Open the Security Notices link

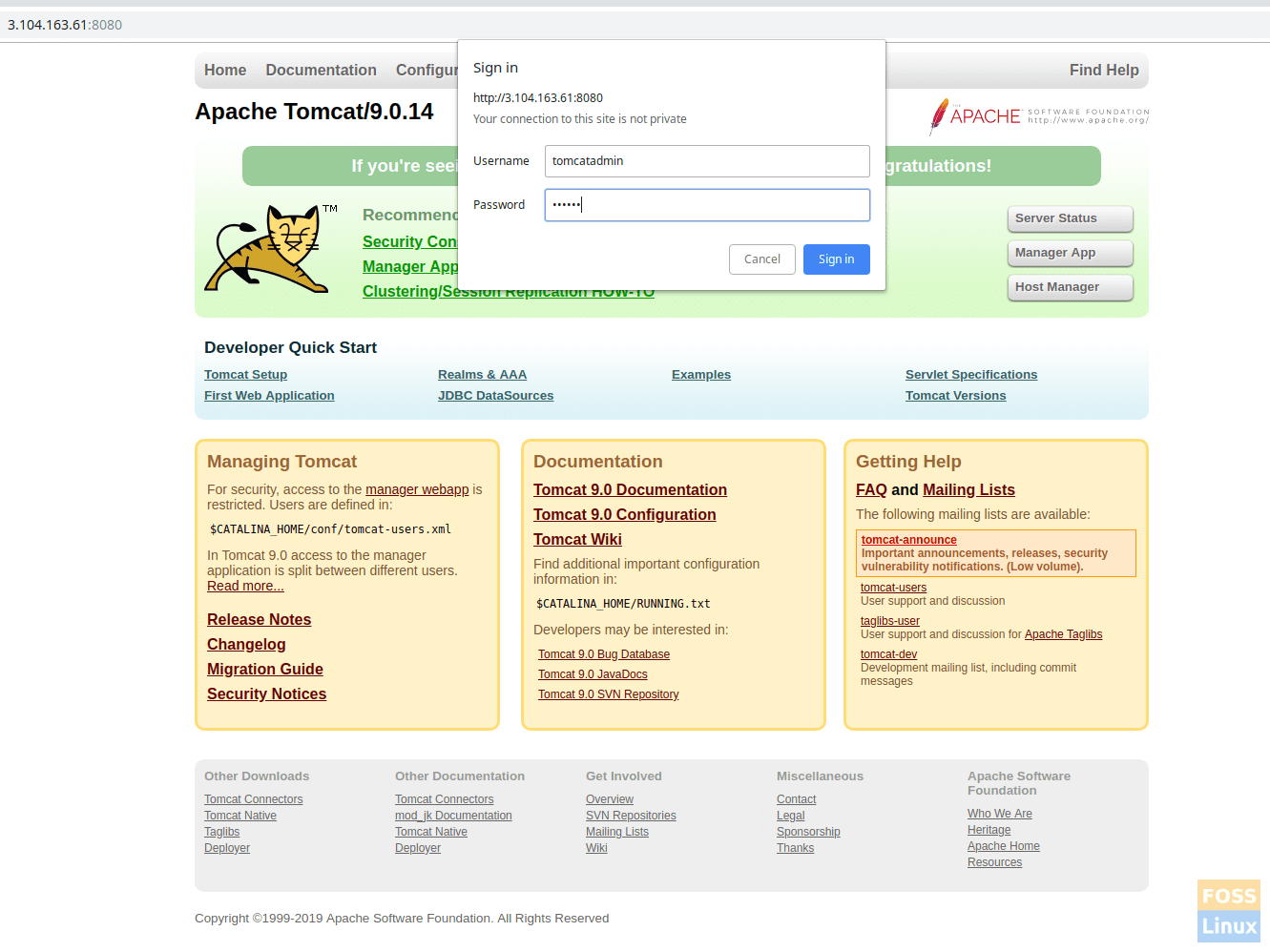tap(266, 694)
